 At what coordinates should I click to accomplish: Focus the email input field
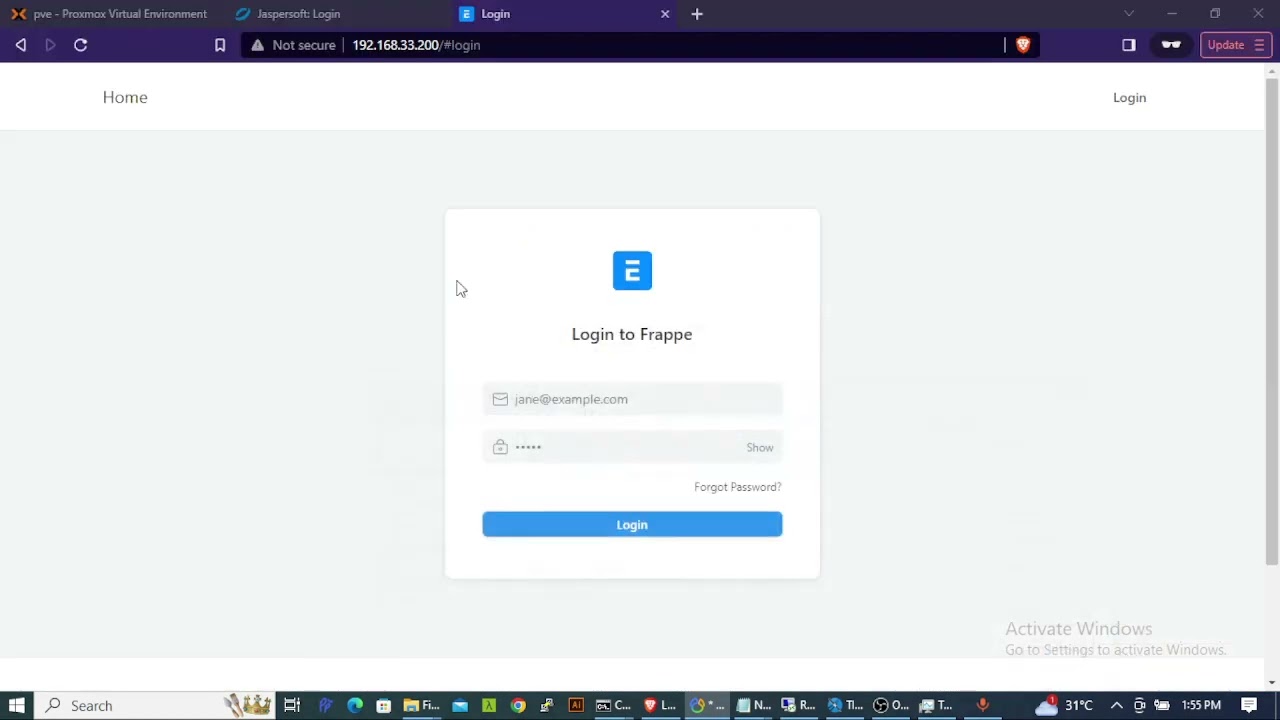(x=632, y=399)
